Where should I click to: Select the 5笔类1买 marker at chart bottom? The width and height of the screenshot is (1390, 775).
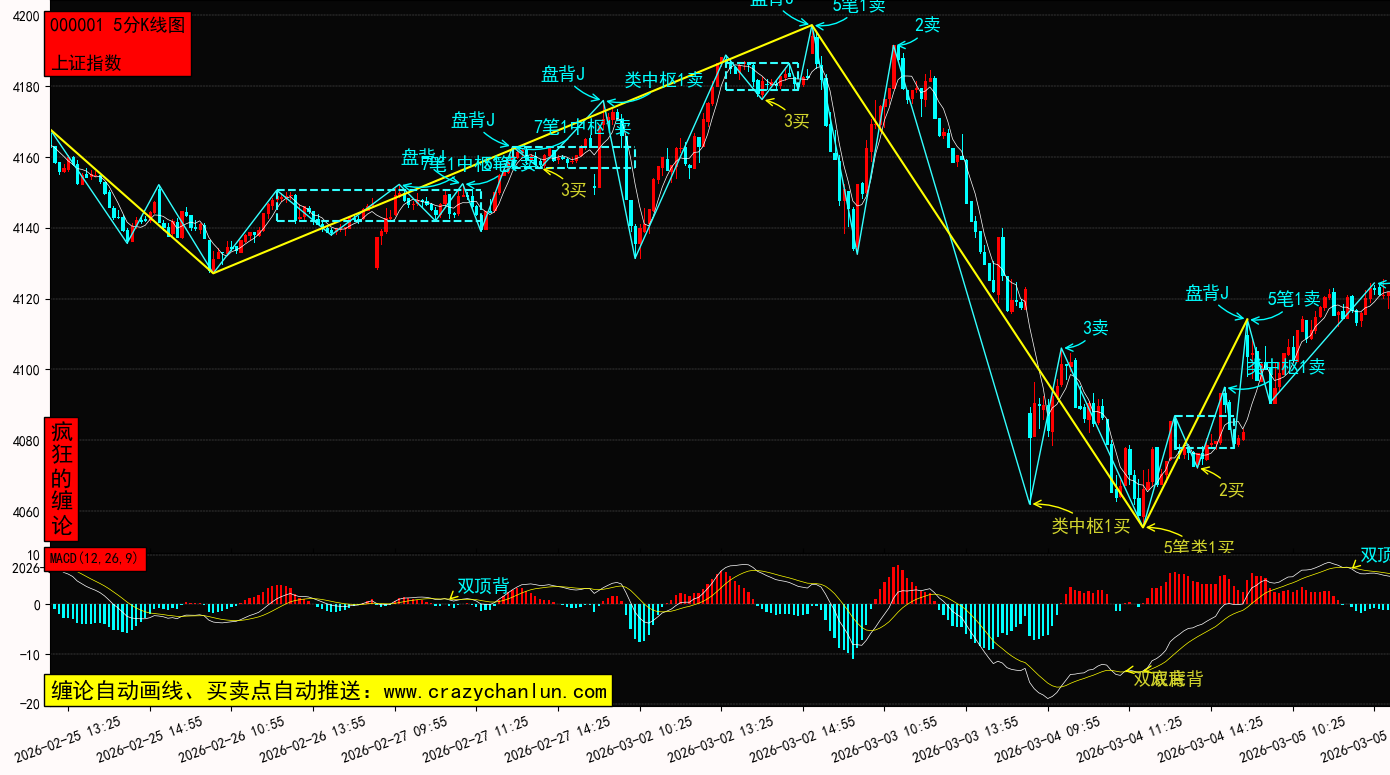[x=1199, y=546]
